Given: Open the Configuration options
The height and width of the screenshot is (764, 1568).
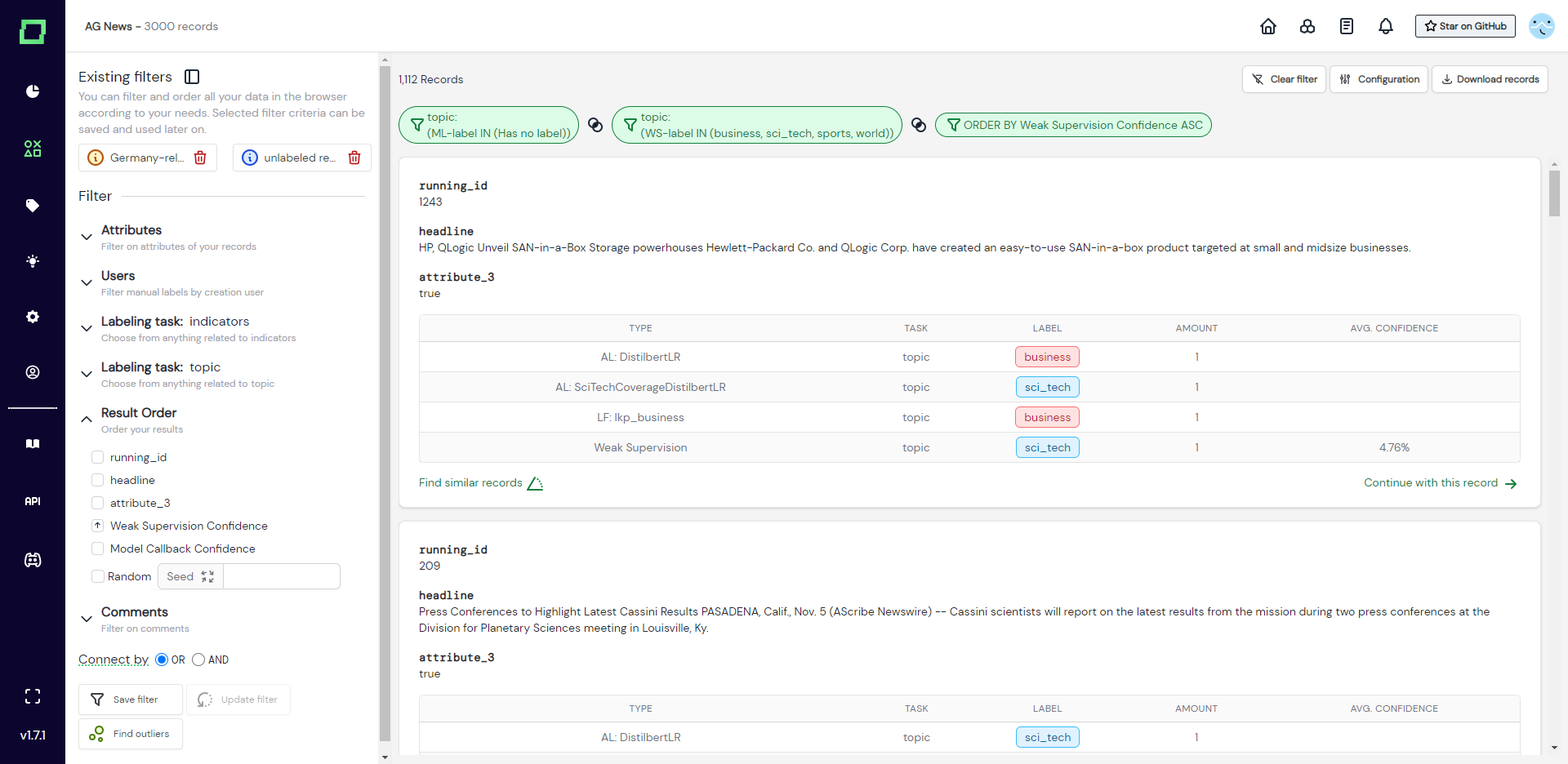Looking at the screenshot, I should pyautogui.click(x=1379, y=79).
